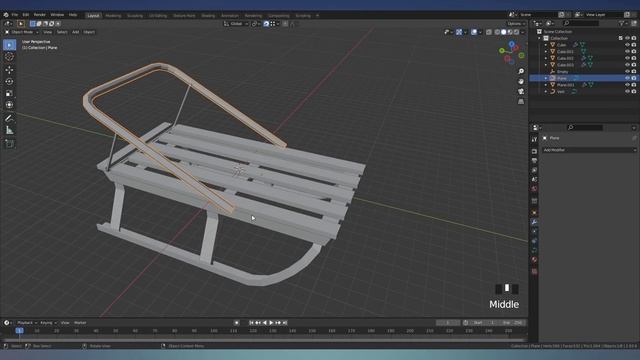640x360 pixels.
Task: Open the Edit menu
Action: (26, 15)
